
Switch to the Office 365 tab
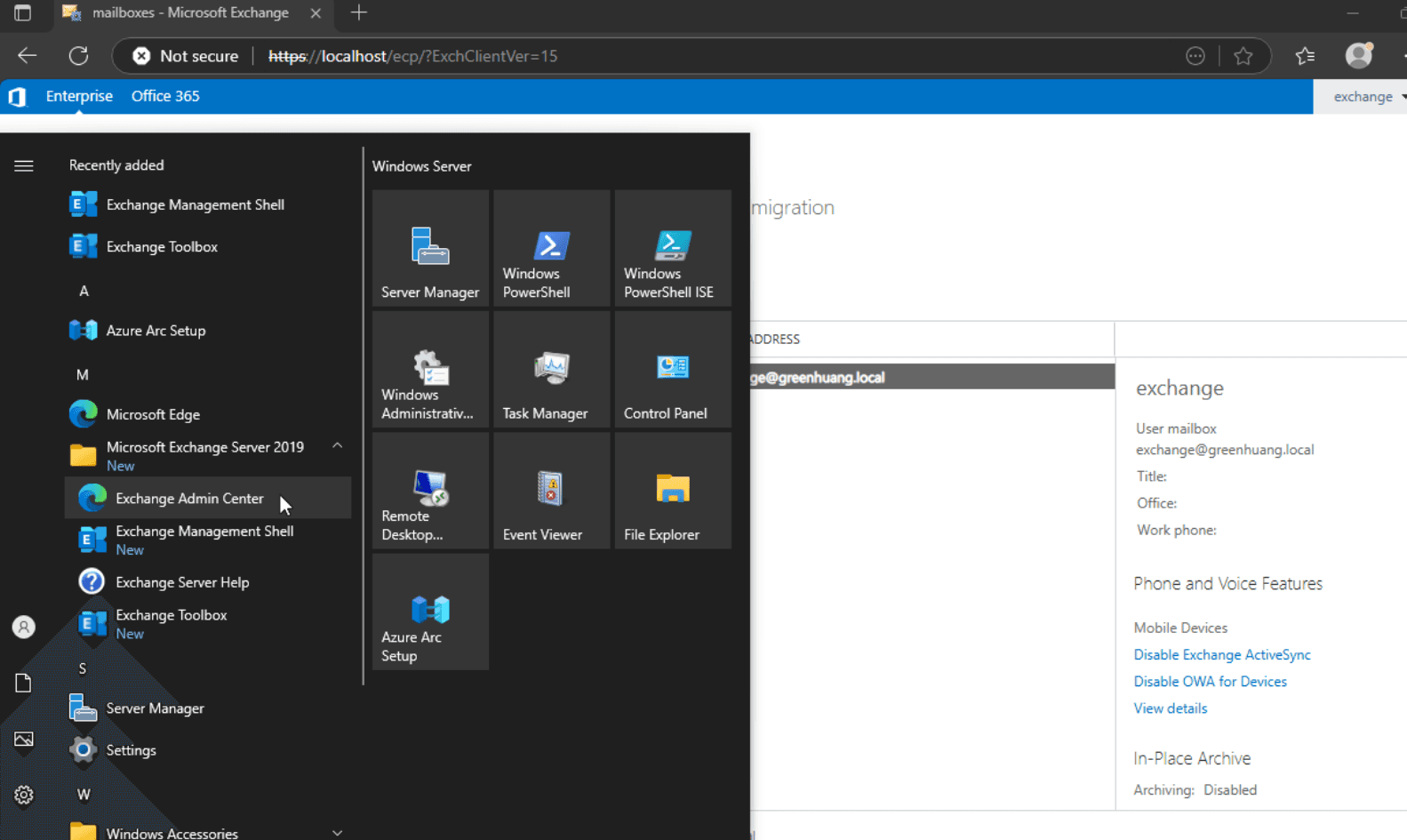click(165, 96)
